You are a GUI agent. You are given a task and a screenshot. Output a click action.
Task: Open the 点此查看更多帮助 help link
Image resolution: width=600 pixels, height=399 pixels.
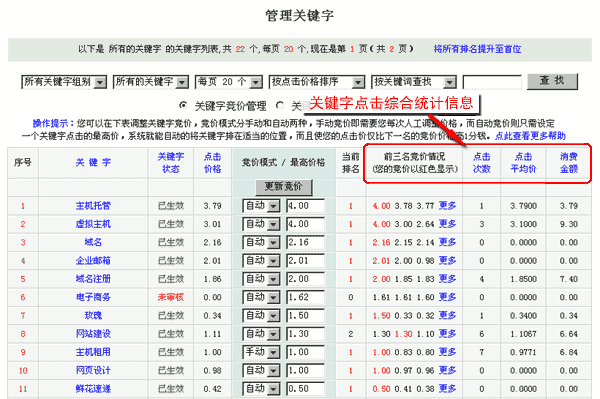click(x=530, y=136)
